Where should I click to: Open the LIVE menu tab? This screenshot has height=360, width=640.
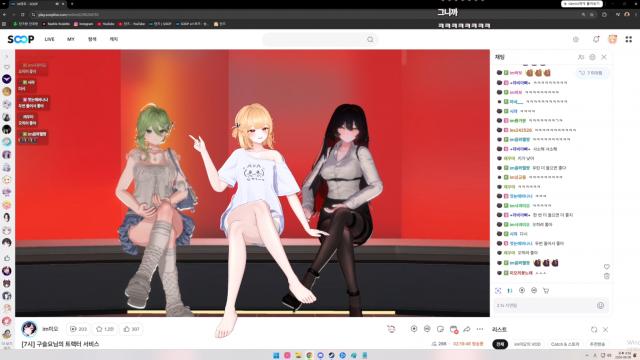[x=49, y=39]
